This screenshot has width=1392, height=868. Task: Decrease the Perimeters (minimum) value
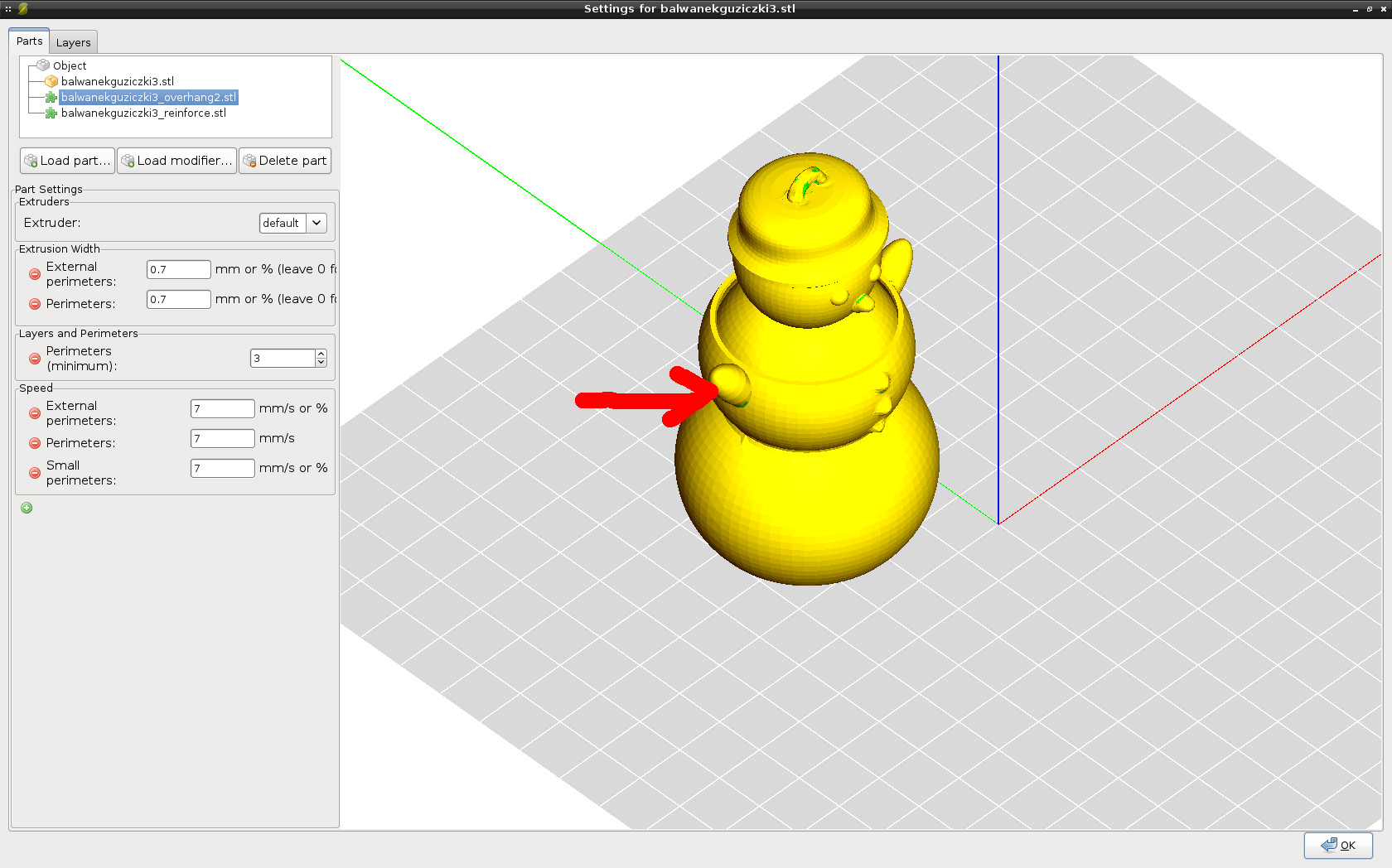(321, 363)
